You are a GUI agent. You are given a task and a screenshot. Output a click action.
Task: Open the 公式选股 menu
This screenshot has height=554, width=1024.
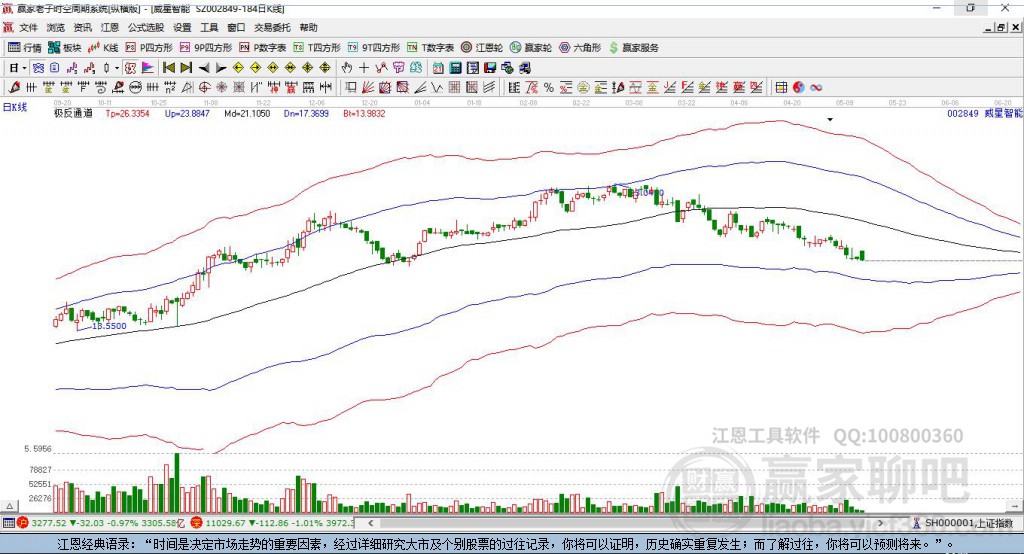(x=146, y=27)
